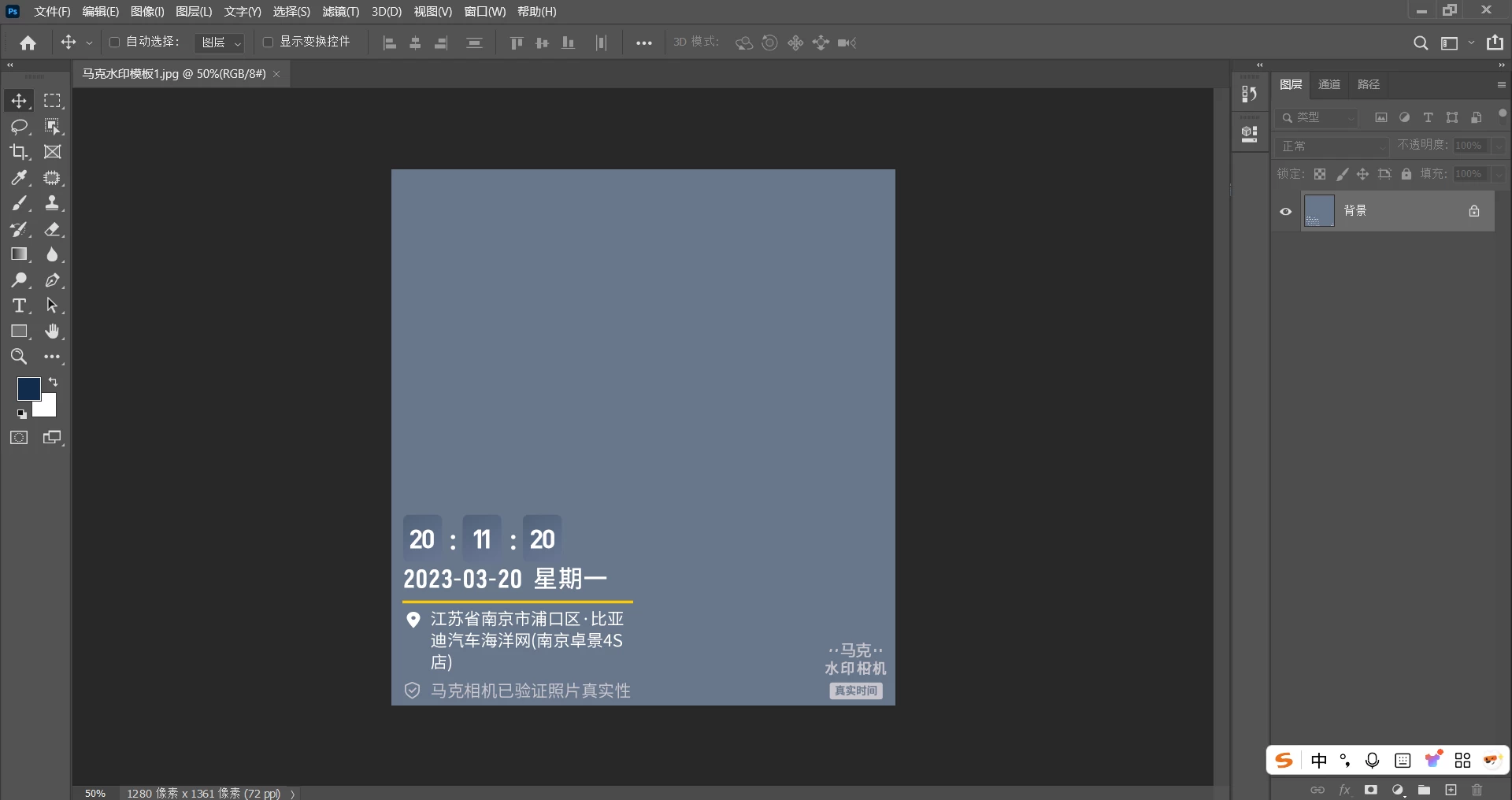Open the 滤镜(T) menu
This screenshot has width=1512, height=800.
(340, 12)
